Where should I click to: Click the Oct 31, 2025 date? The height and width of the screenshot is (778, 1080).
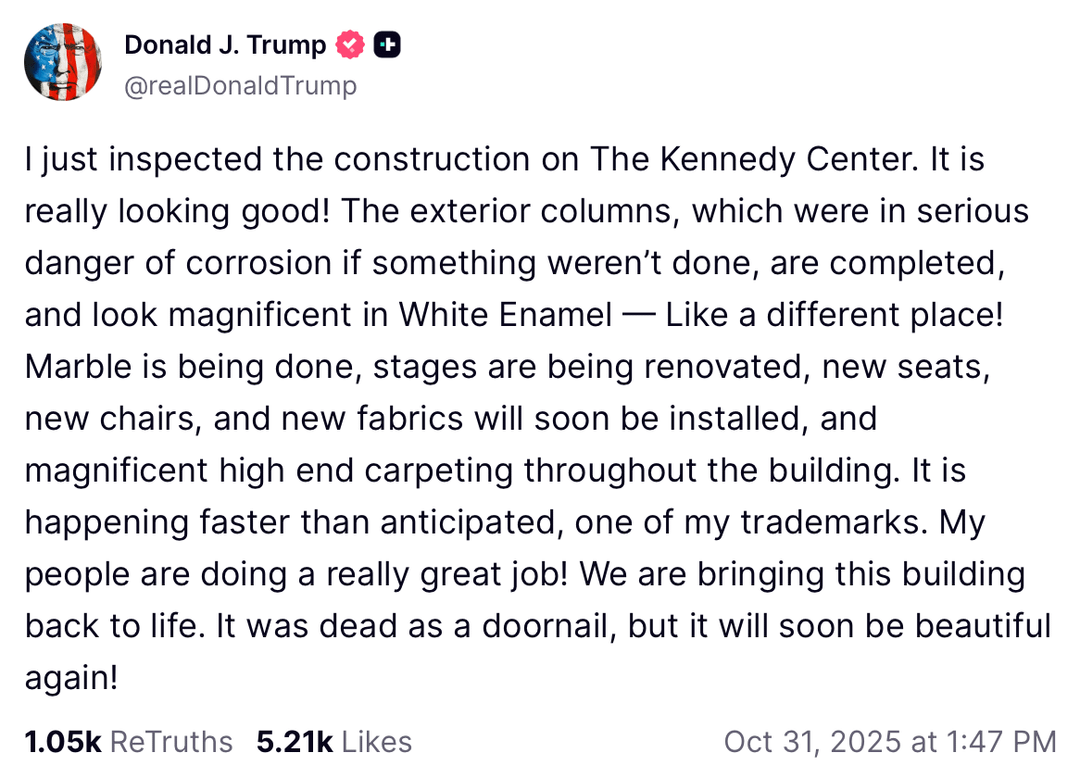point(812,741)
